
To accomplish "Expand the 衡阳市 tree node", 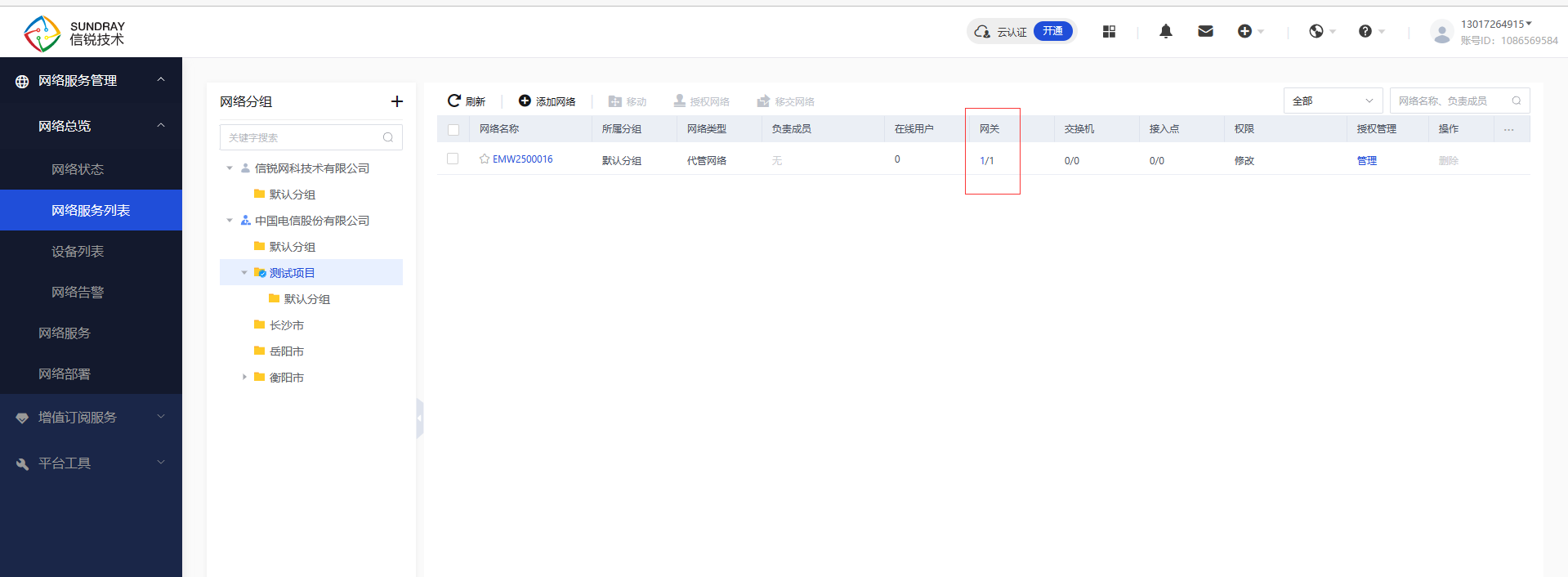I will point(244,377).
